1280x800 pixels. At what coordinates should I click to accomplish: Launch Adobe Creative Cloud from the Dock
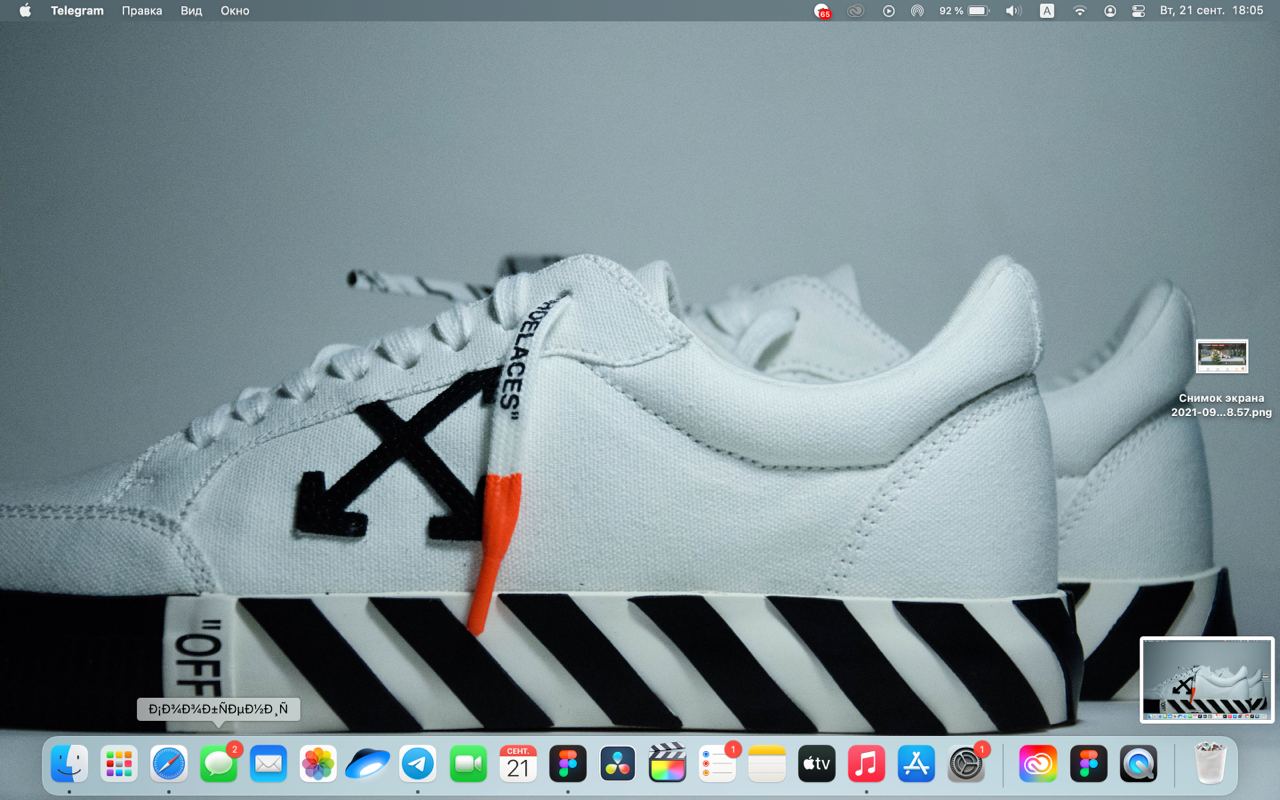(1038, 764)
